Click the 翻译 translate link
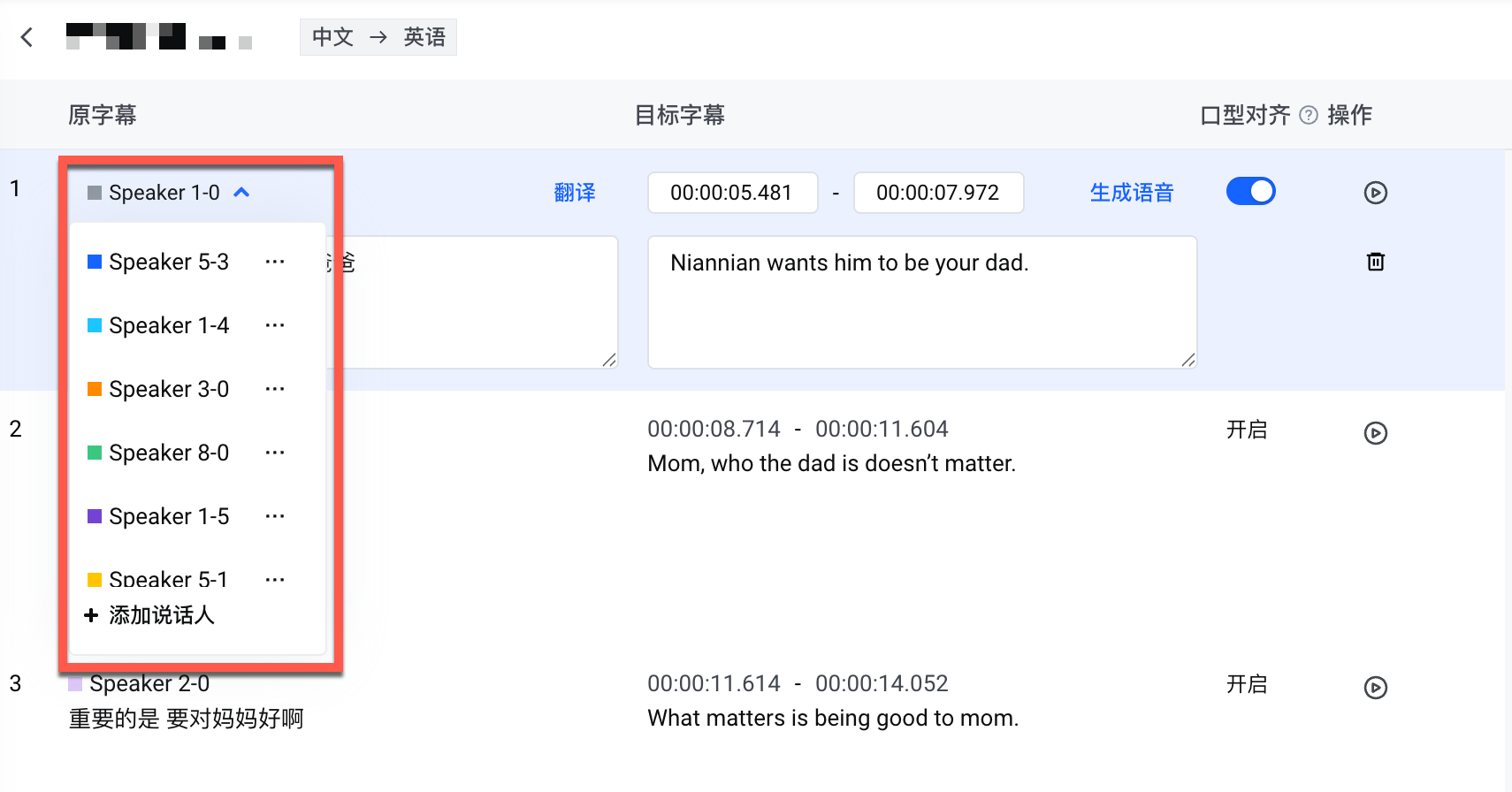 (575, 193)
